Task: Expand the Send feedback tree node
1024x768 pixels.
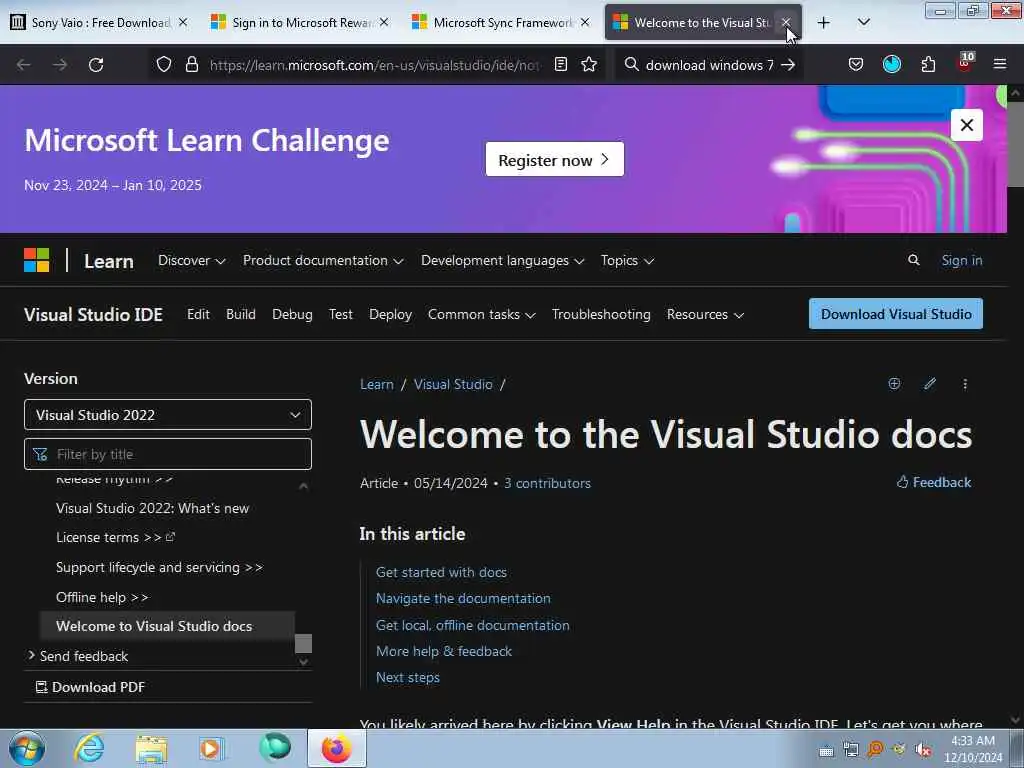Action: point(31,655)
